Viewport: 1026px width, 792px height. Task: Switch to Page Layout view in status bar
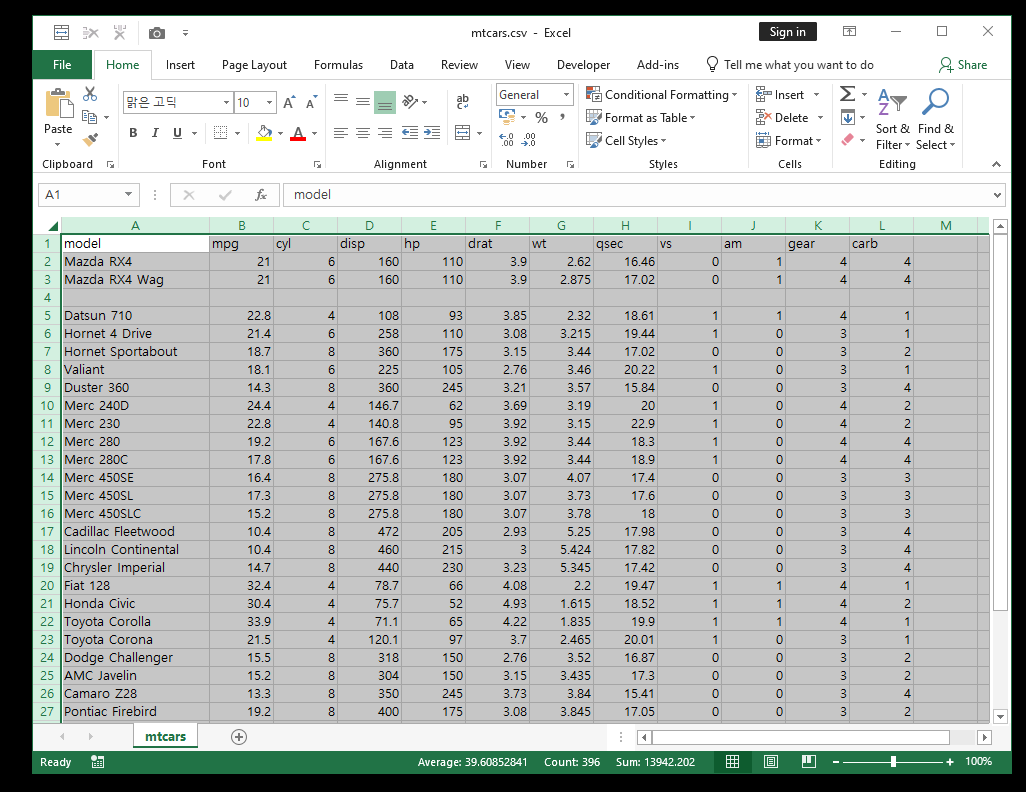tap(771, 761)
